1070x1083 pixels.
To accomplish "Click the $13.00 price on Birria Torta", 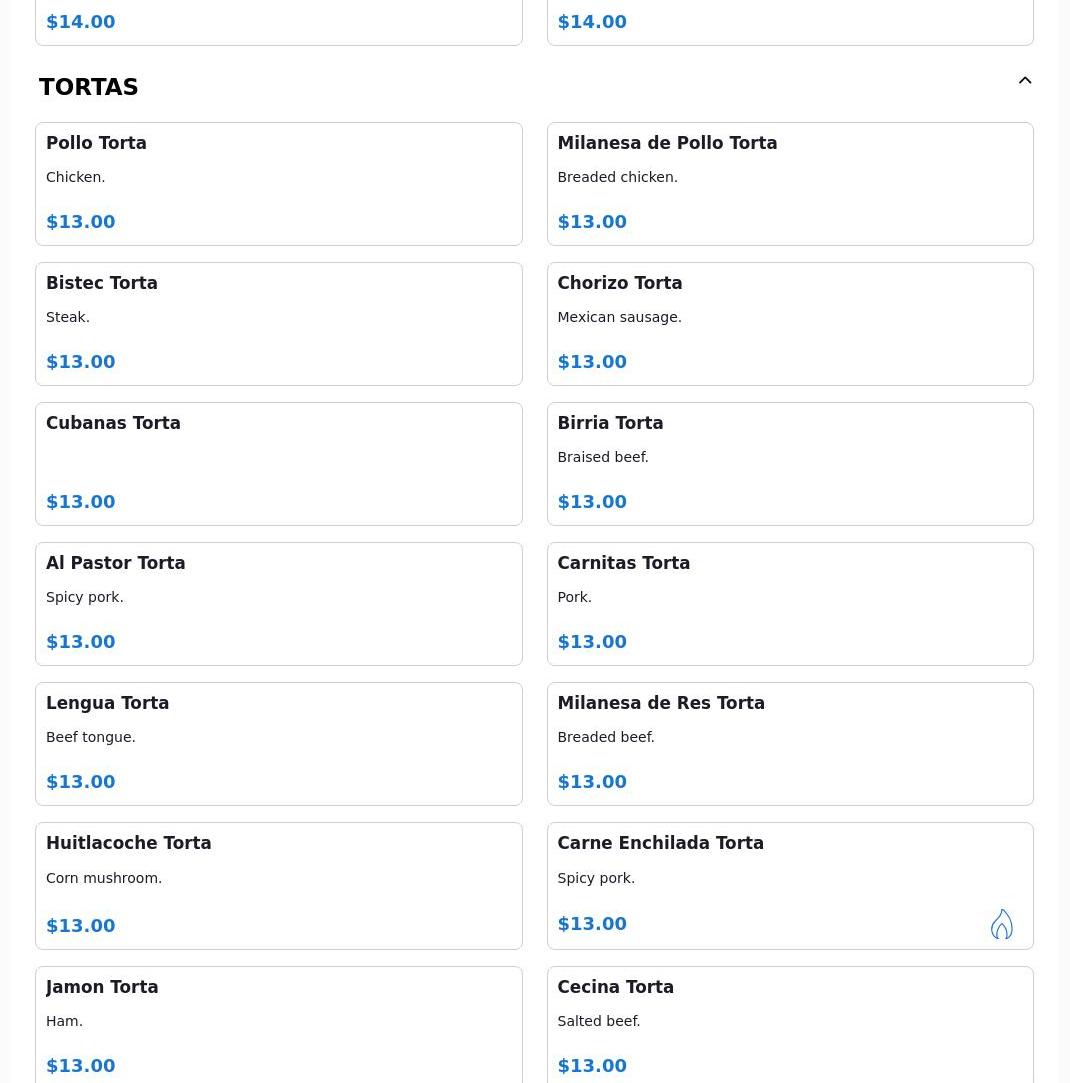I will coord(592,502).
